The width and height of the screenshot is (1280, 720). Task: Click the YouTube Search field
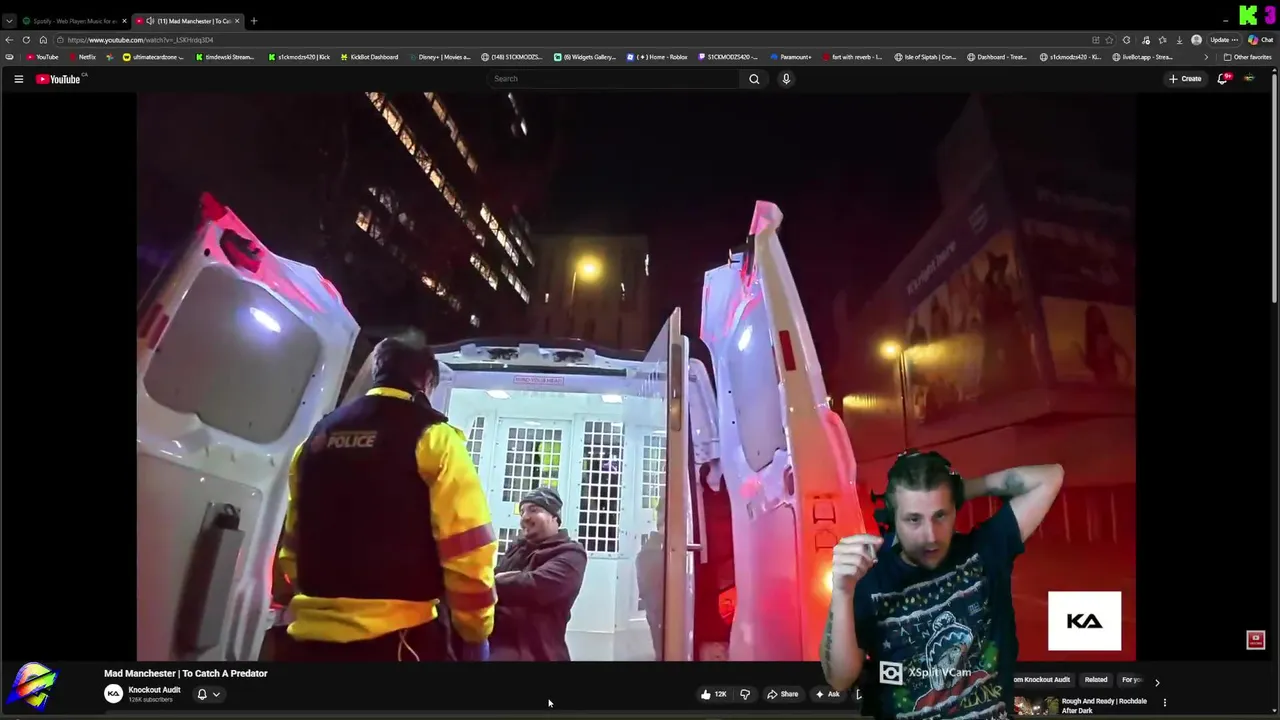(x=614, y=79)
